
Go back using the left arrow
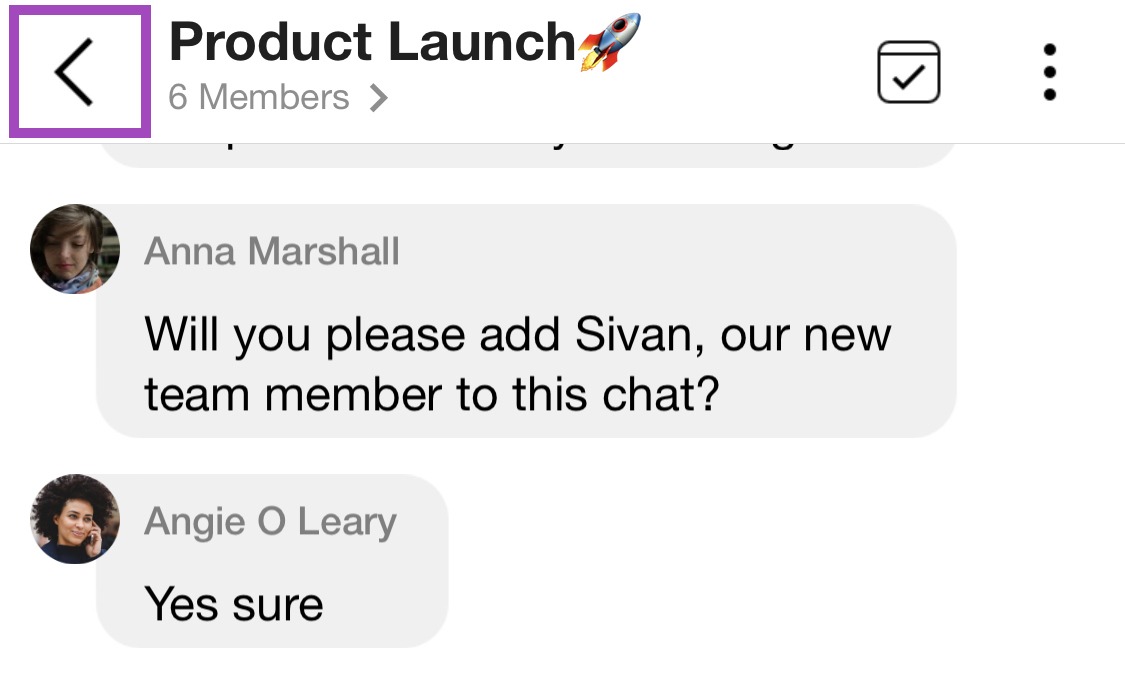pyautogui.click(x=75, y=72)
